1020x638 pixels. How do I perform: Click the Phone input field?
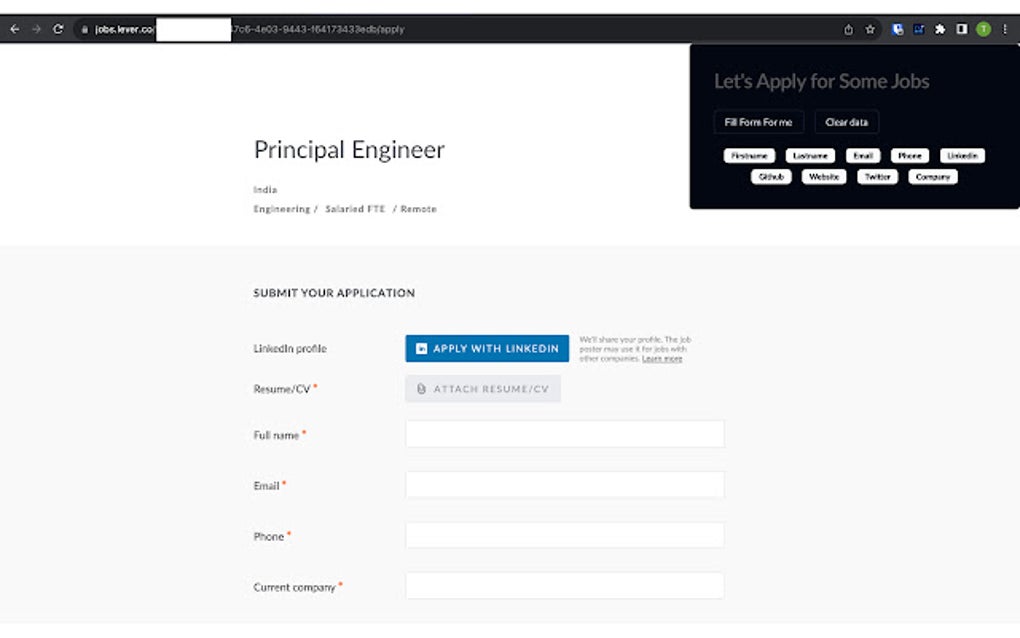pyautogui.click(x=564, y=535)
